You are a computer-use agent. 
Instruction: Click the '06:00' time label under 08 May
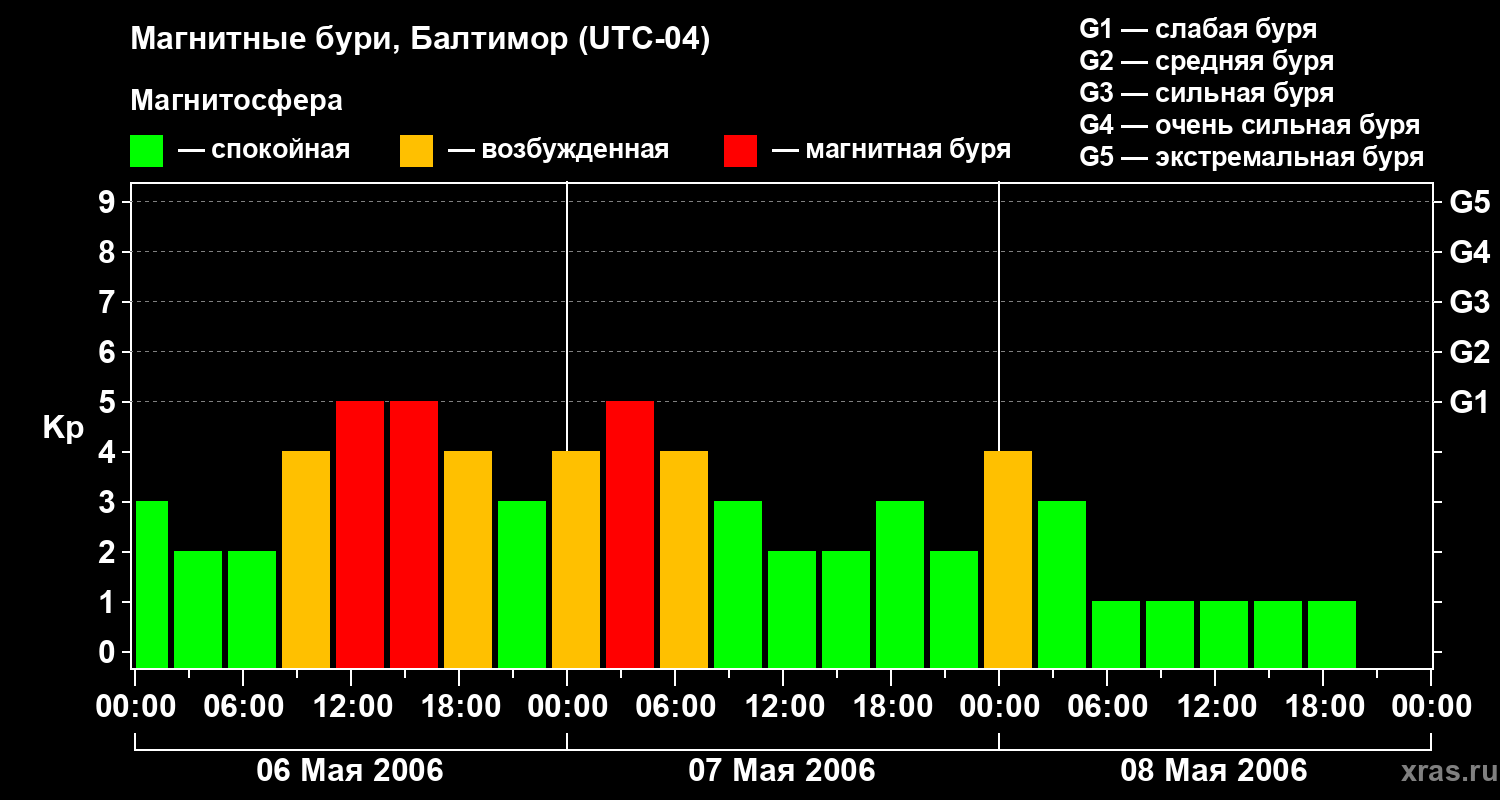pos(1107,707)
